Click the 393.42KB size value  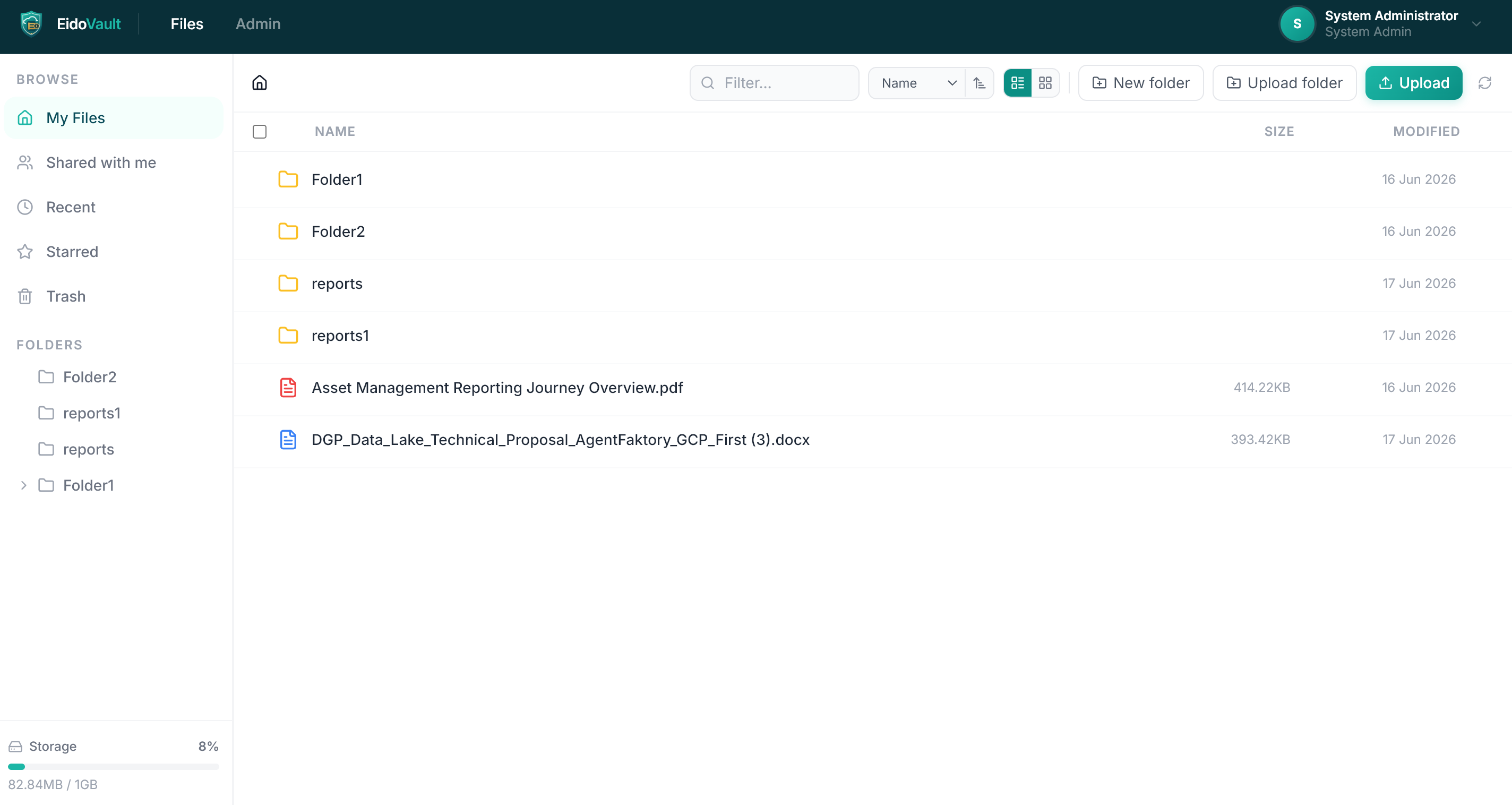coord(1260,440)
